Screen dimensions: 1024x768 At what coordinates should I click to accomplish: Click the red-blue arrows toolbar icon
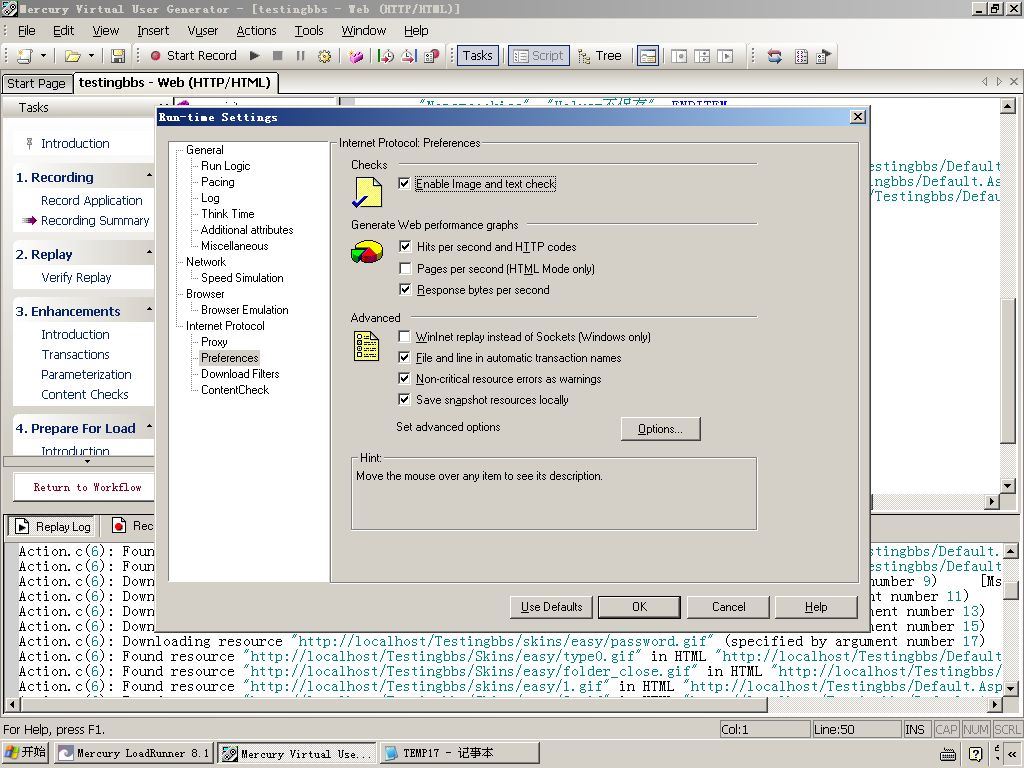(x=775, y=56)
